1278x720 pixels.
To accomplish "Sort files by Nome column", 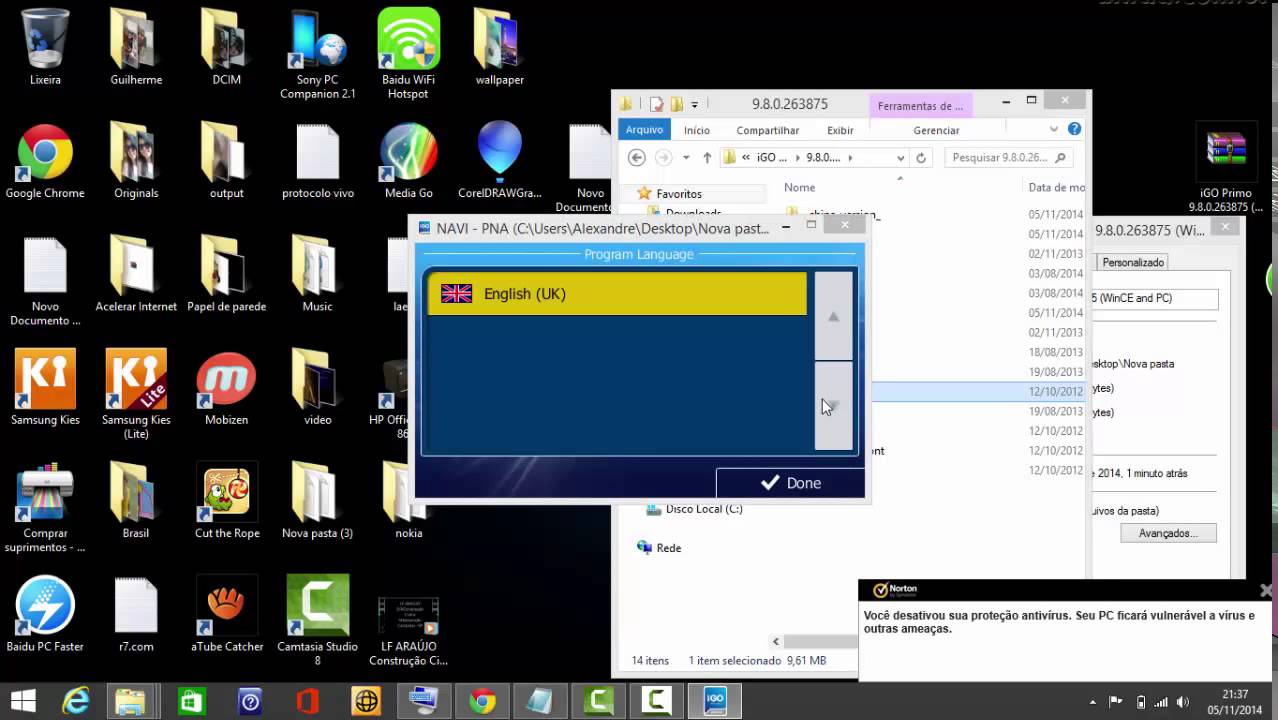I will click(799, 187).
